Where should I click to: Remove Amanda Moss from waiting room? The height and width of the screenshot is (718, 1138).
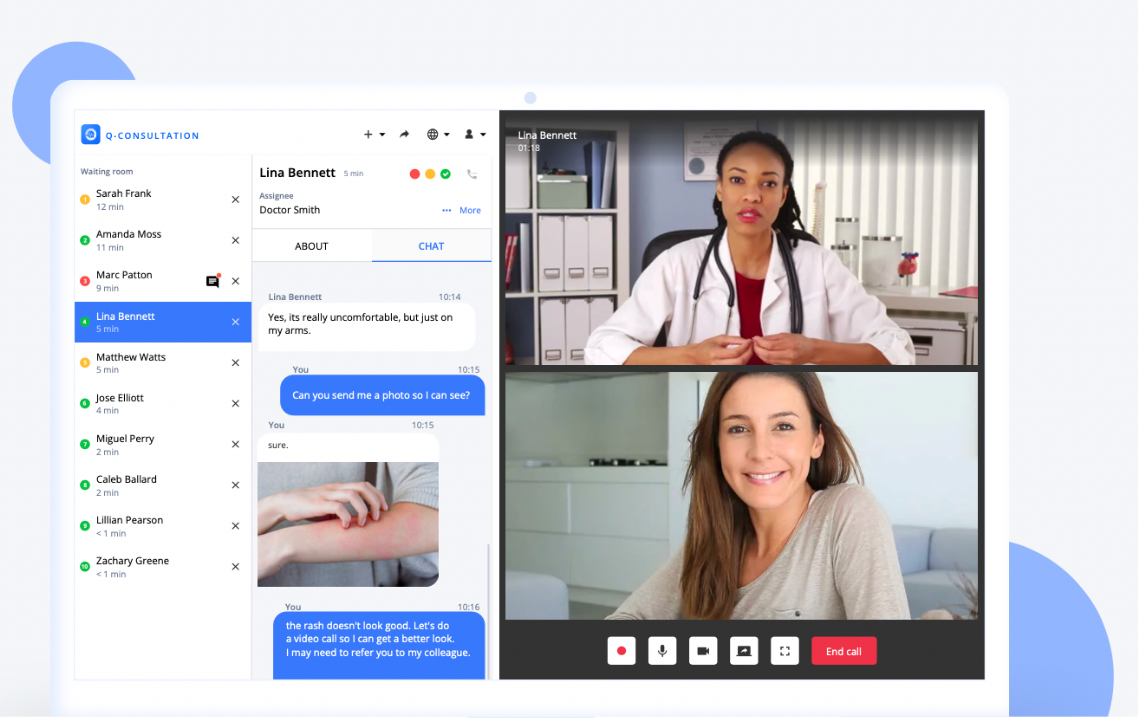pos(235,240)
